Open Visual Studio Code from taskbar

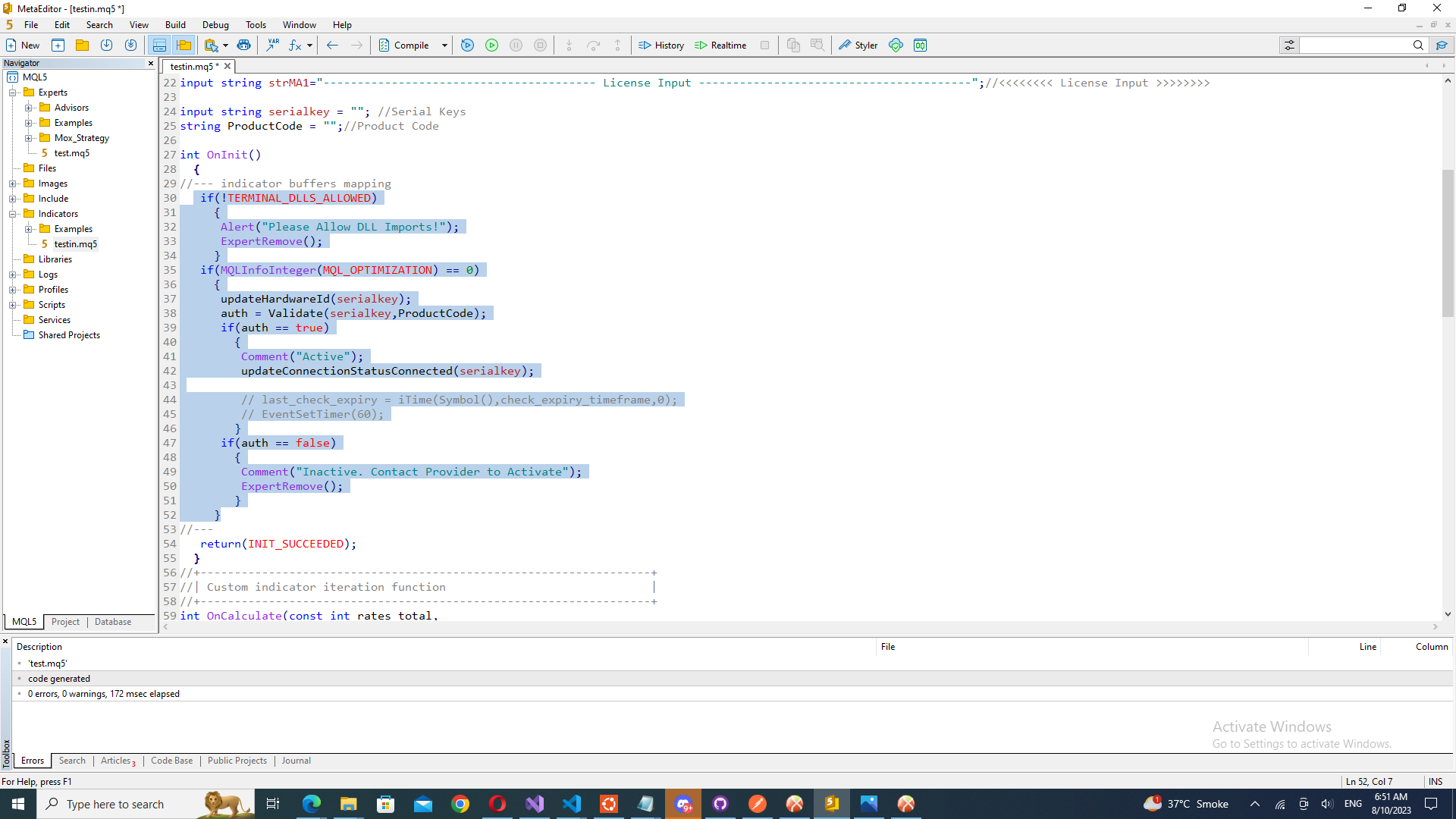(x=572, y=804)
